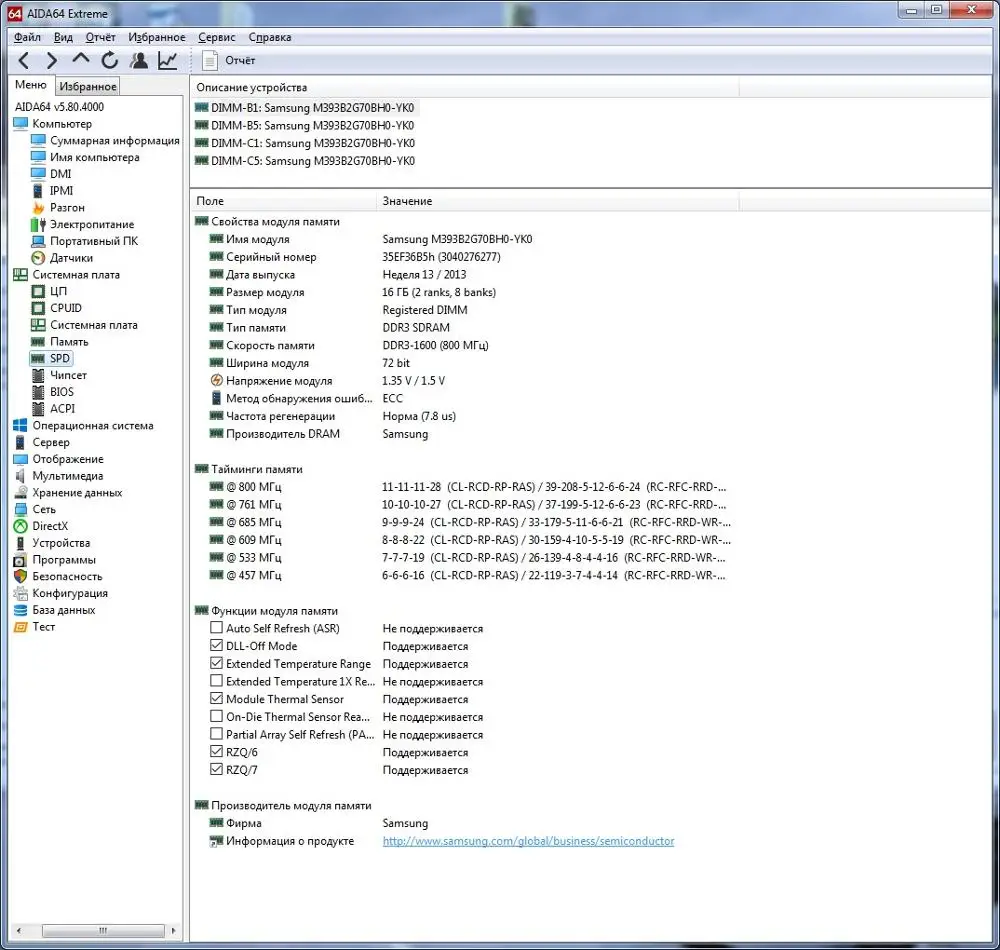Image resolution: width=1000 pixels, height=950 pixels.
Task: Open Конфигурация tree icon
Action: tap(20, 593)
